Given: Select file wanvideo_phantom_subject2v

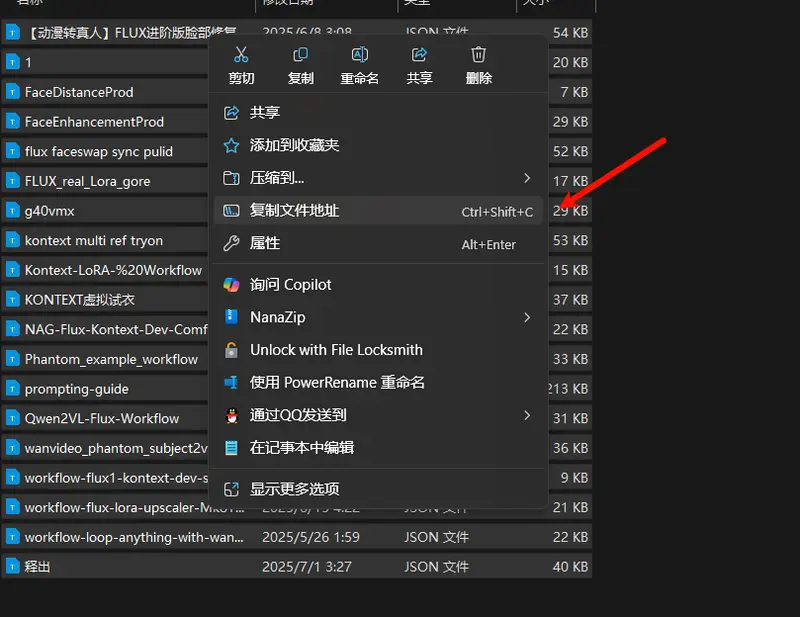Looking at the screenshot, I should 116,449.
